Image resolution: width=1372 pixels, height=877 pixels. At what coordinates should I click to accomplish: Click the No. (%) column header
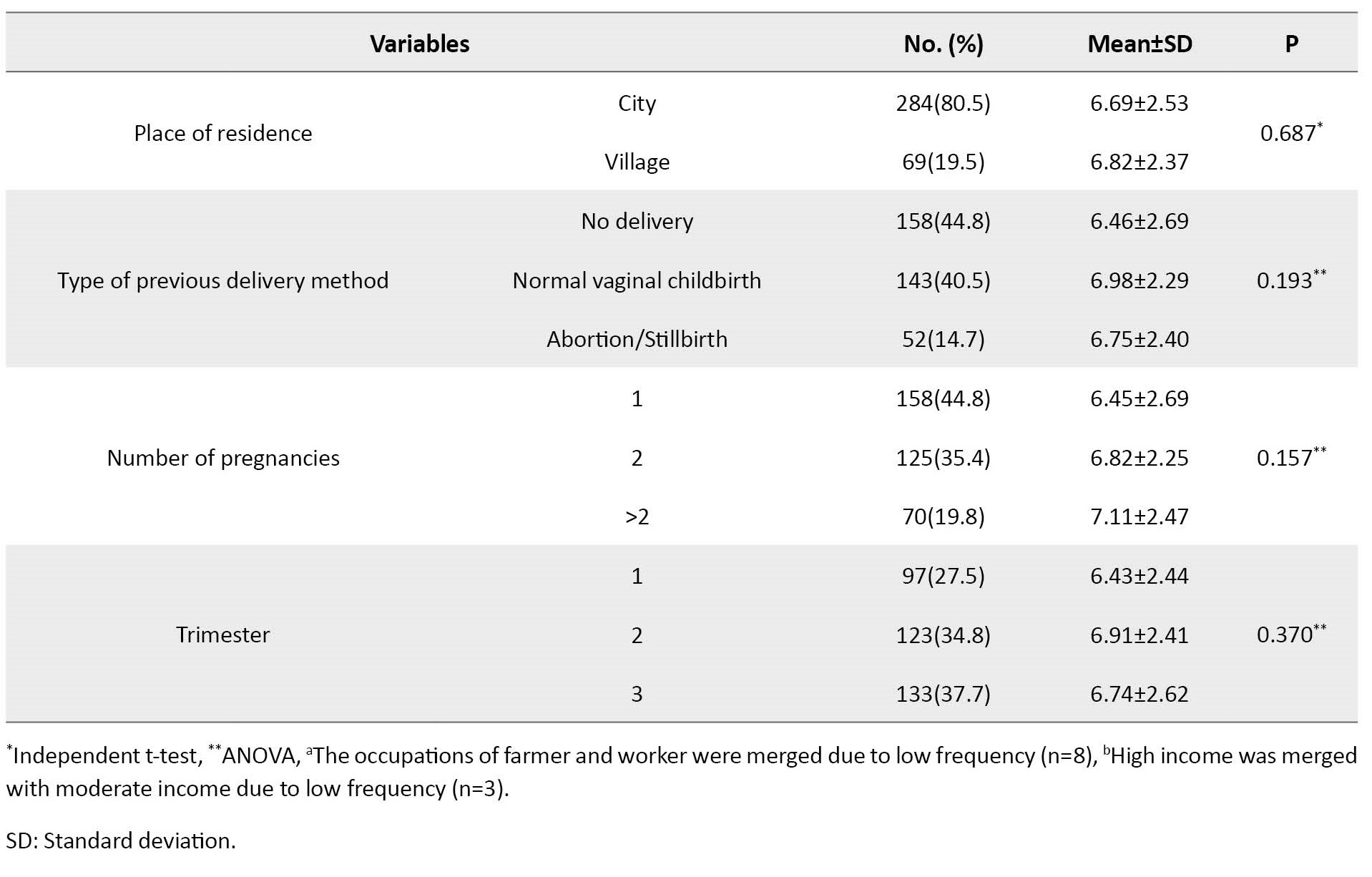coord(943,44)
